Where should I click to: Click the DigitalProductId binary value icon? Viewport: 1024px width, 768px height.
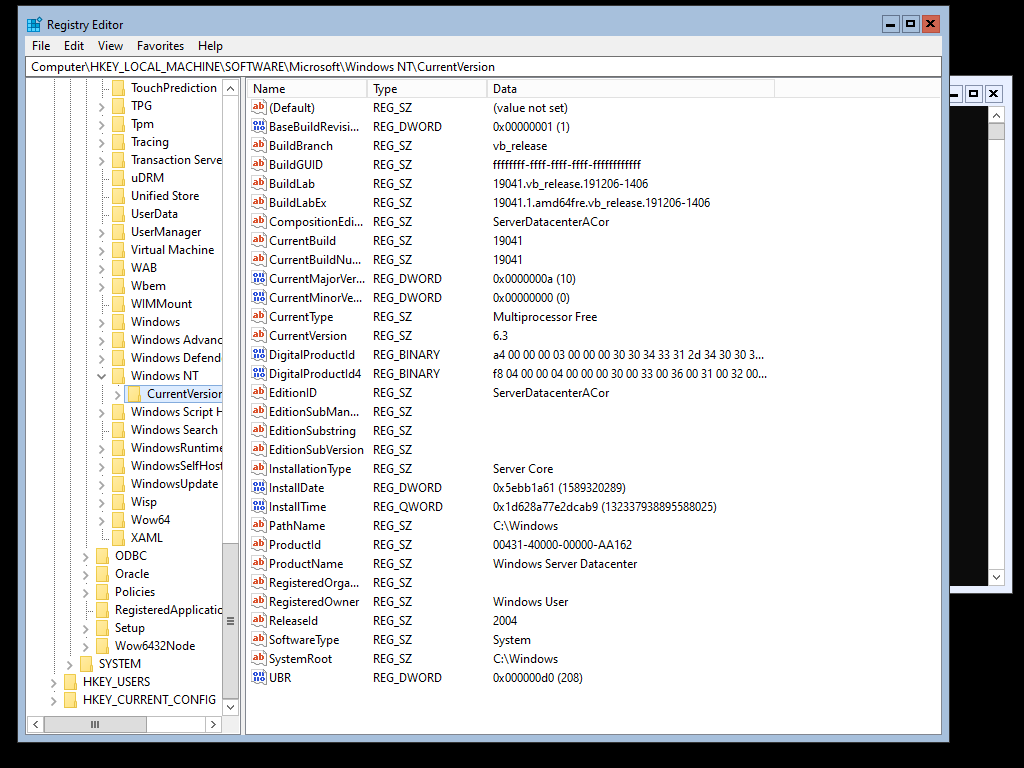(259, 355)
